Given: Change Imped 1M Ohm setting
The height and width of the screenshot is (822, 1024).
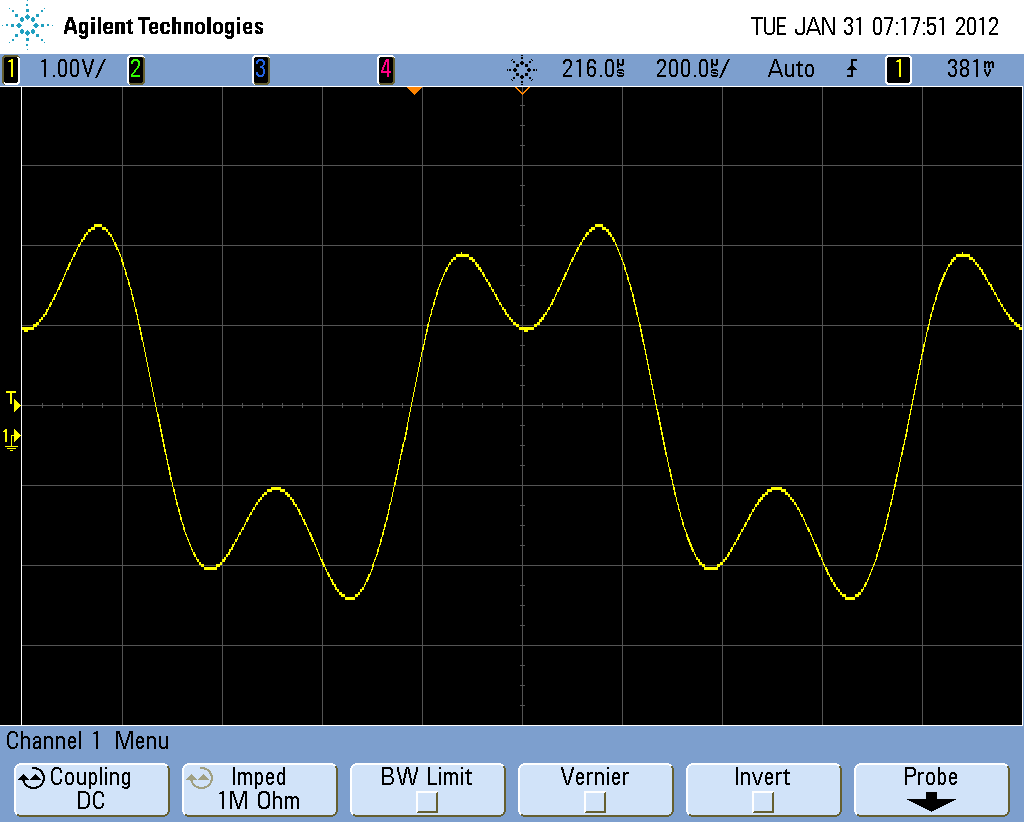Looking at the screenshot, I should coord(259,789).
